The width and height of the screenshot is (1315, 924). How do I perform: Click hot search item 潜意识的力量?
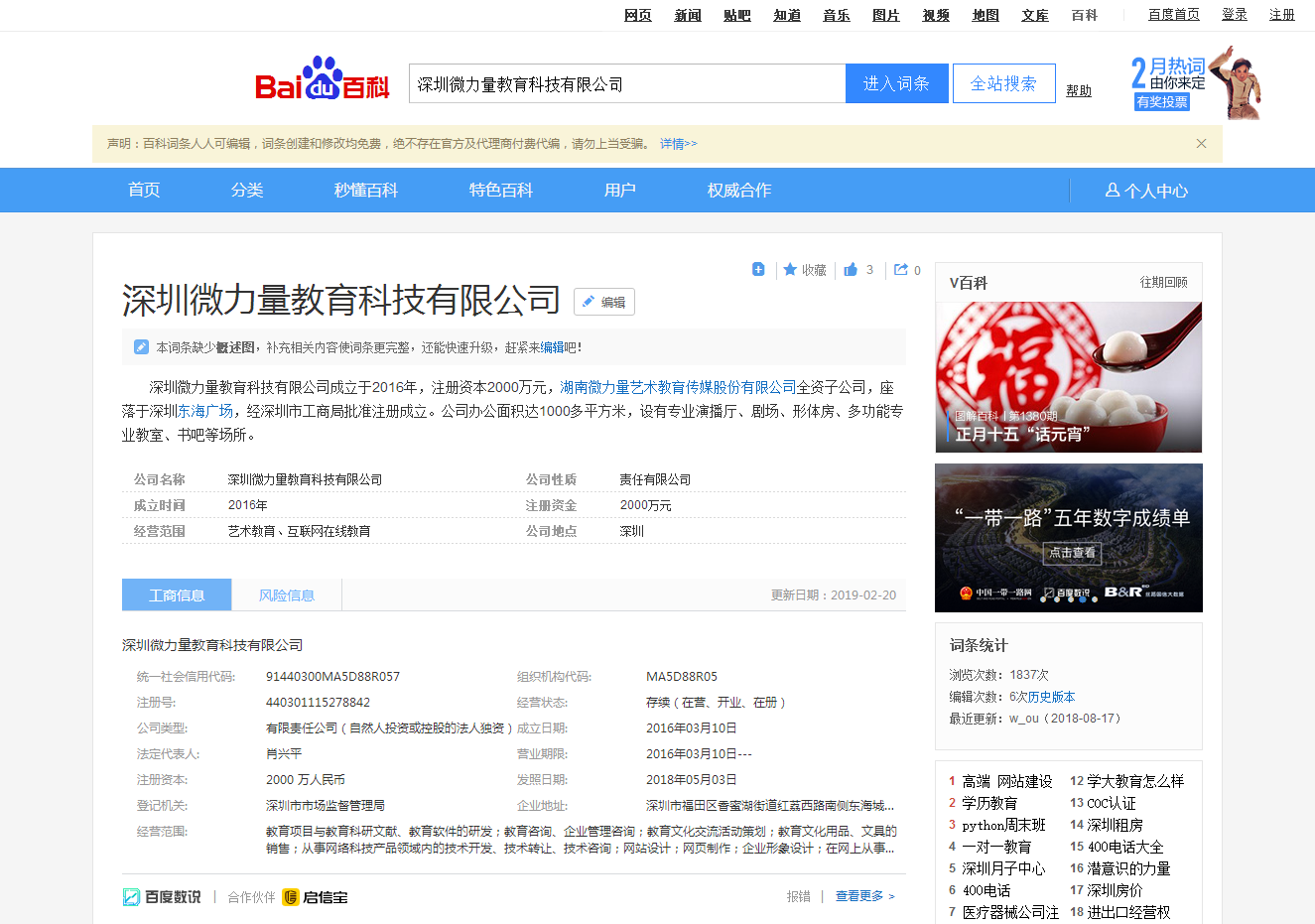click(x=1128, y=868)
